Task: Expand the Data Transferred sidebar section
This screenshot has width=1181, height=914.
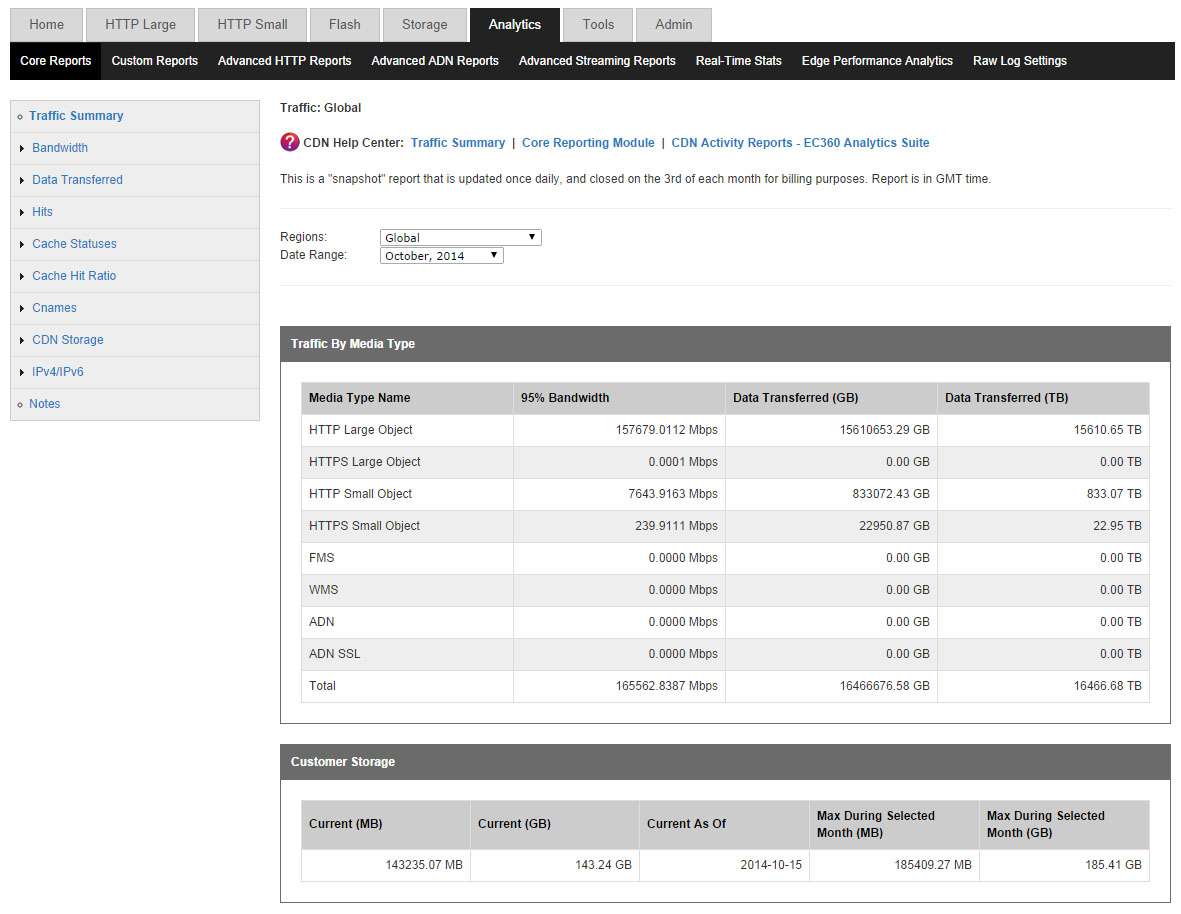Action: [x=77, y=180]
